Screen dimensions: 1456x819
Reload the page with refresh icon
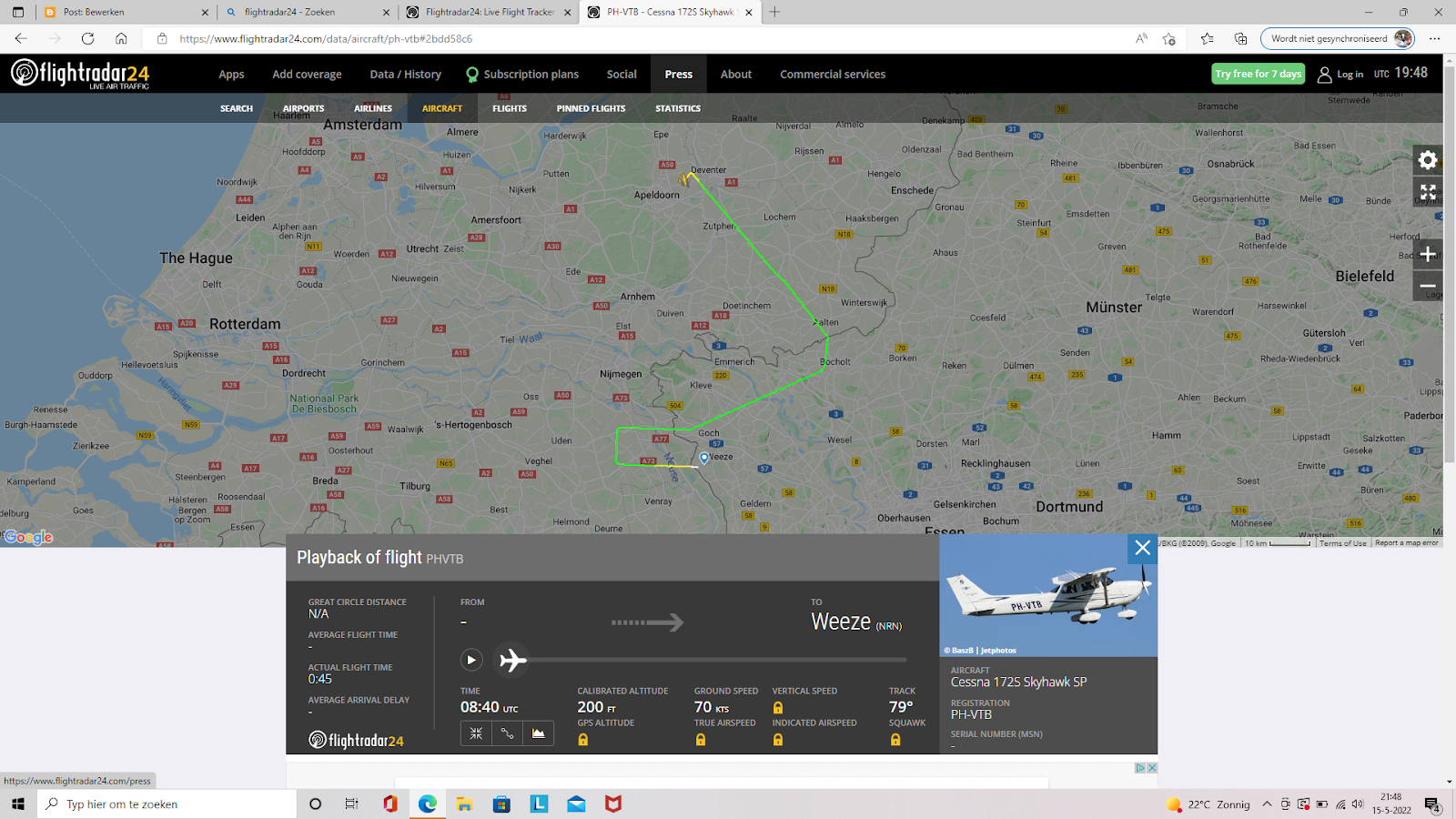pyautogui.click(x=87, y=38)
